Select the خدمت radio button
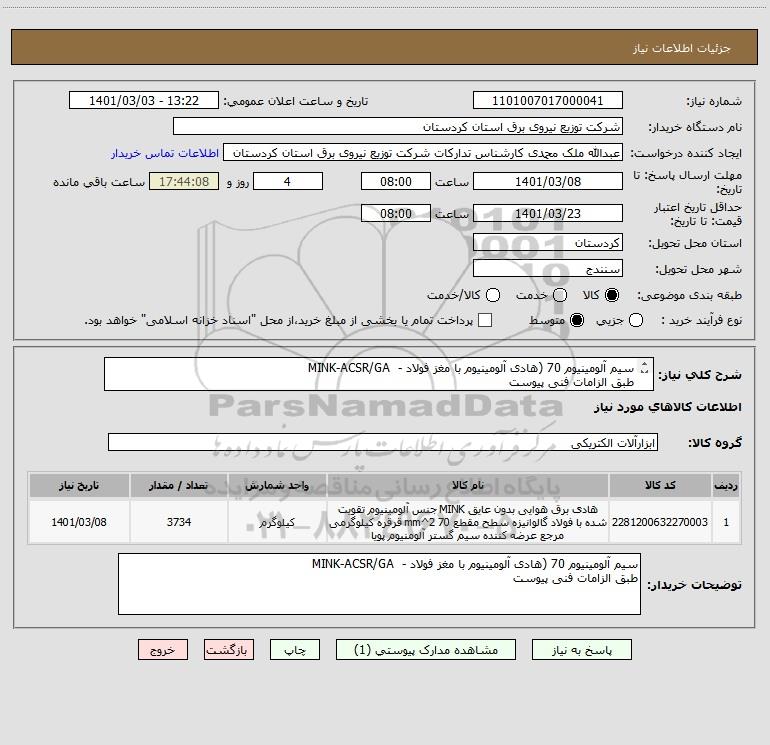Screen dimensions: 770x745 560,295
